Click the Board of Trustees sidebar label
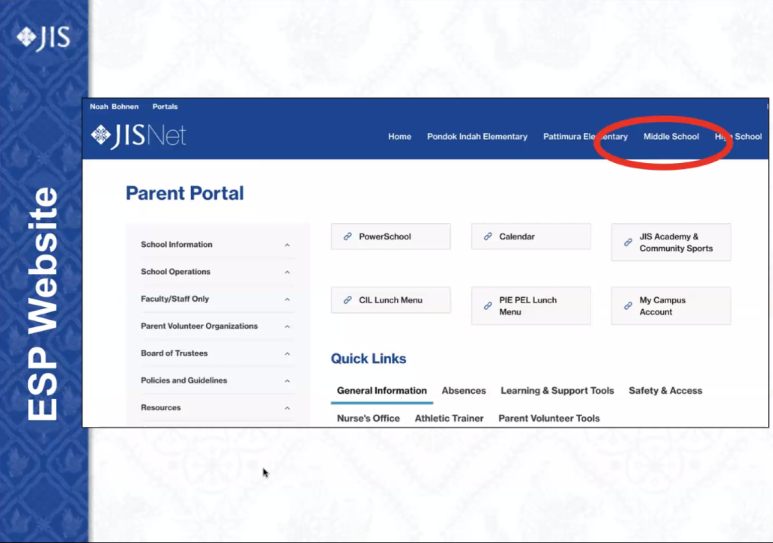The height and width of the screenshot is (543, 773). tap(174, 353)
